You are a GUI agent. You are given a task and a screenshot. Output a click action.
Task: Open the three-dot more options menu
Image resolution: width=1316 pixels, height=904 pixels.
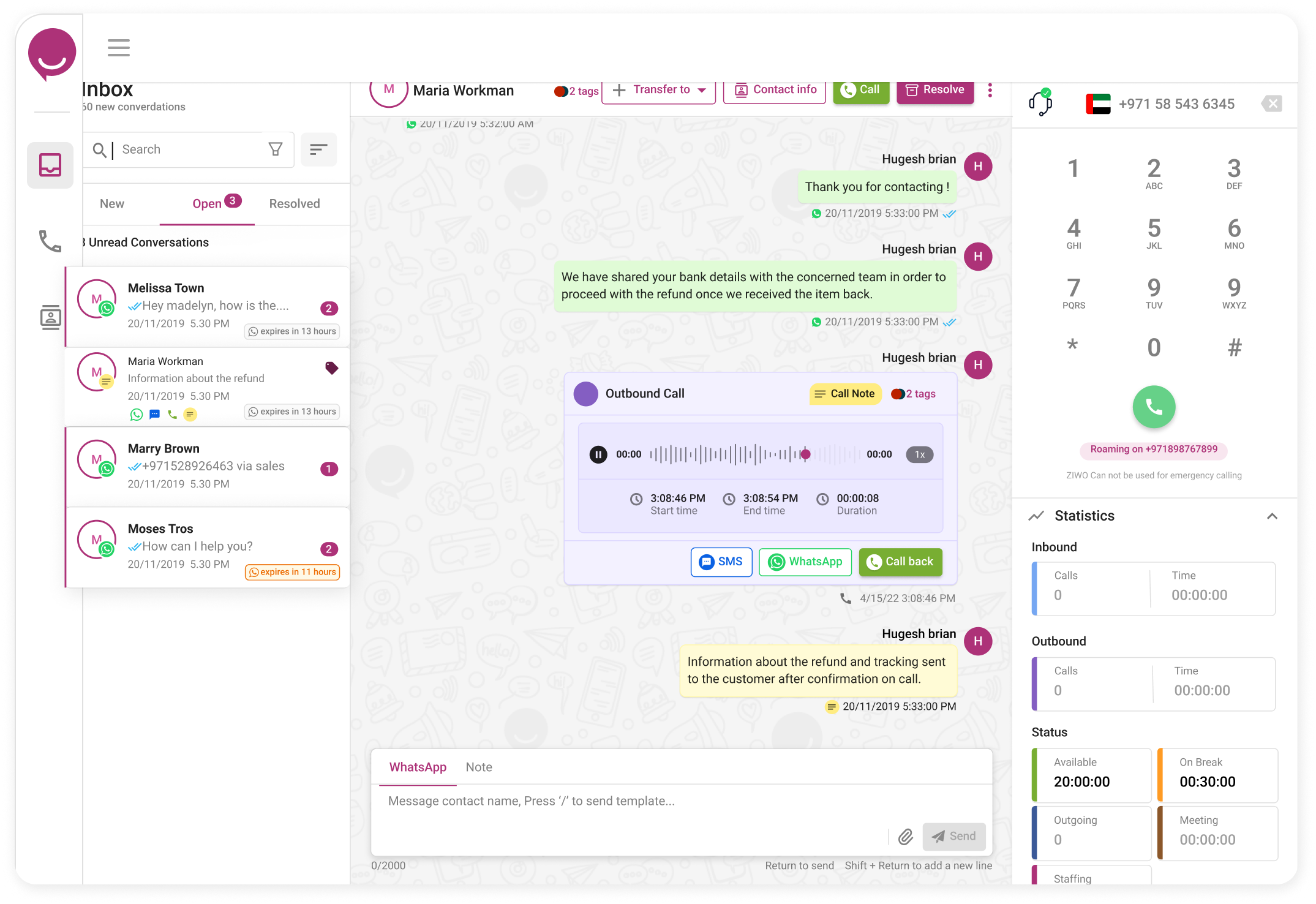point(990,91)
